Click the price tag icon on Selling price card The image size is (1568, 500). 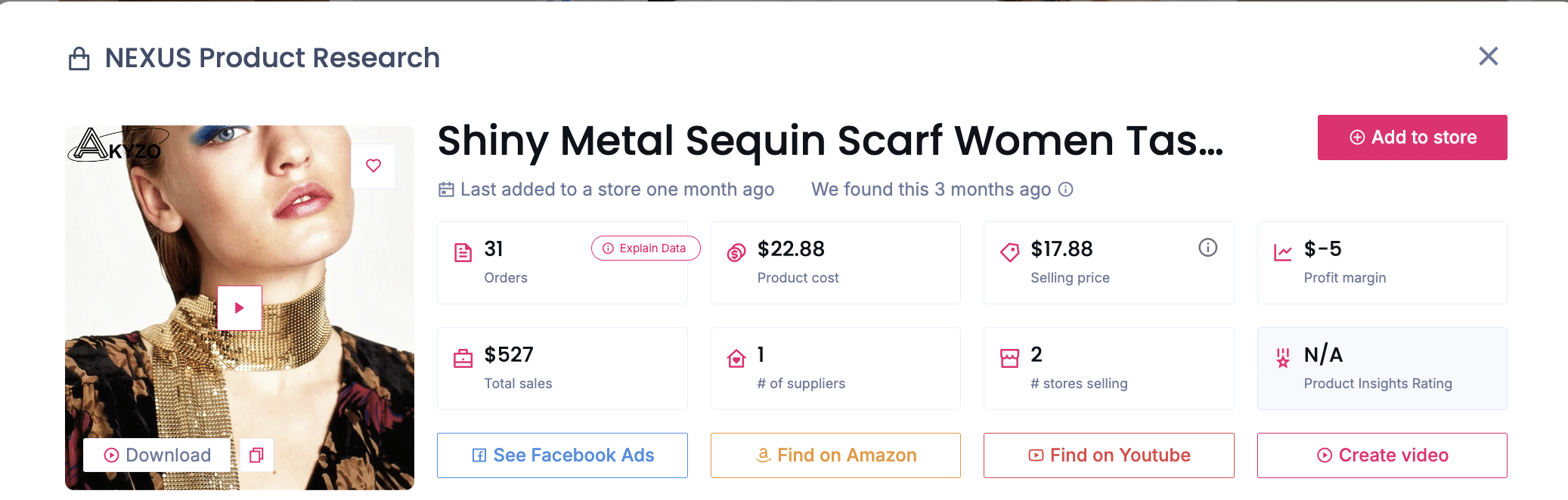(x=1009, y=250)
